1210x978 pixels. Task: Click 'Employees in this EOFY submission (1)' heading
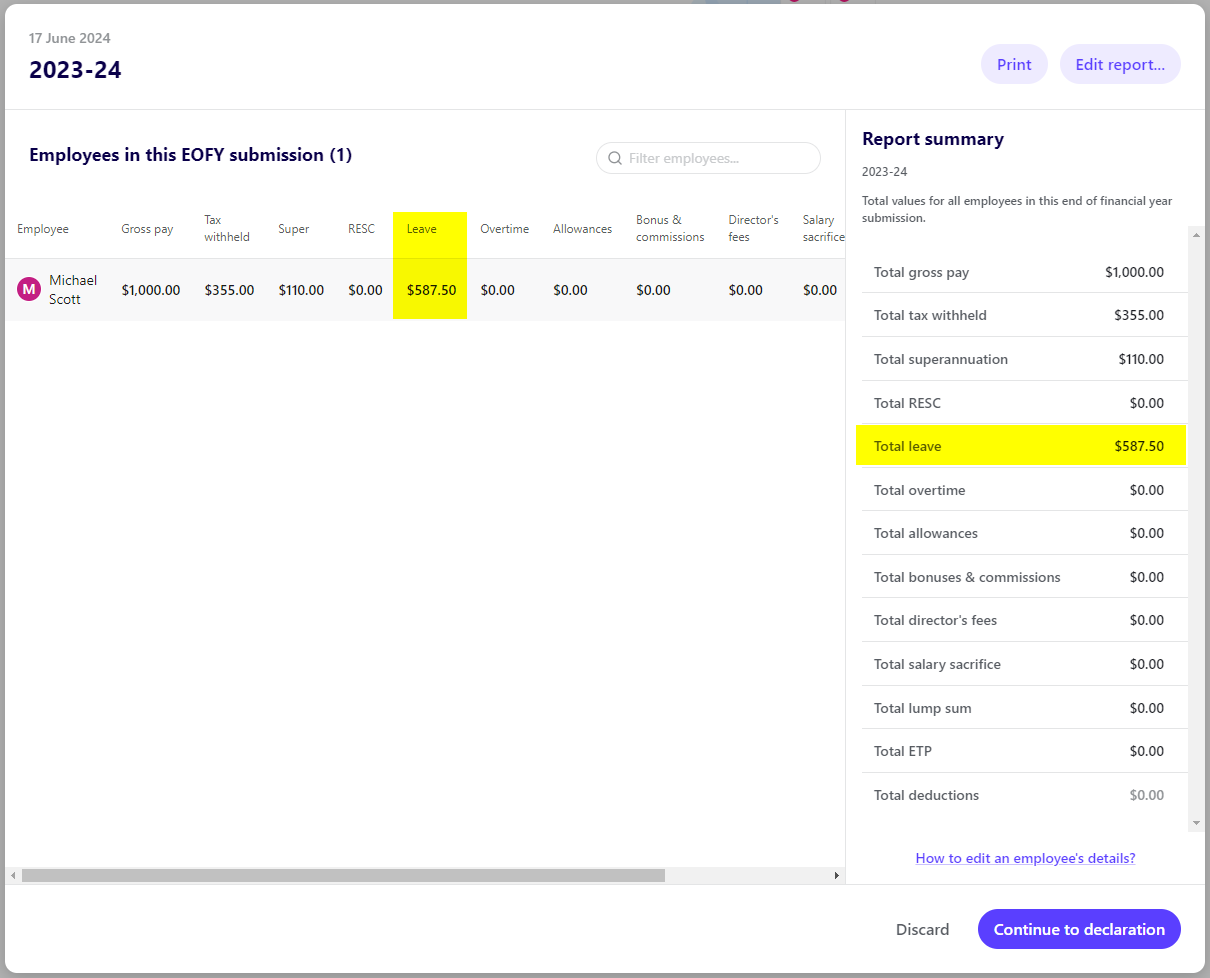(191, 155)
